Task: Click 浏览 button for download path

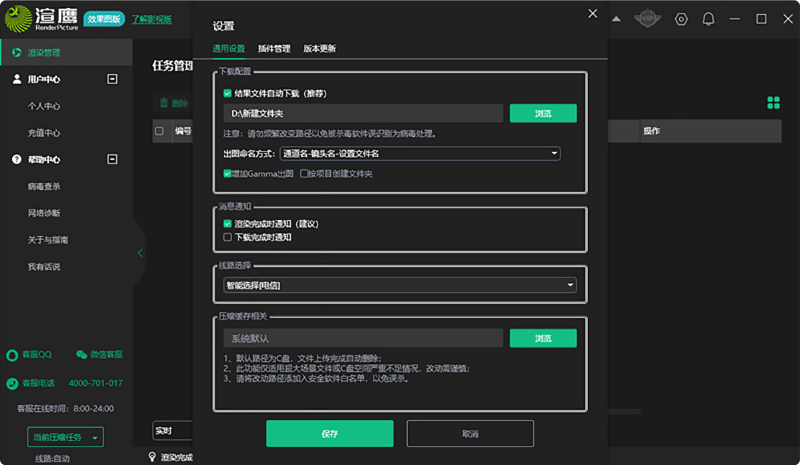Action: (x=543, y=113)
